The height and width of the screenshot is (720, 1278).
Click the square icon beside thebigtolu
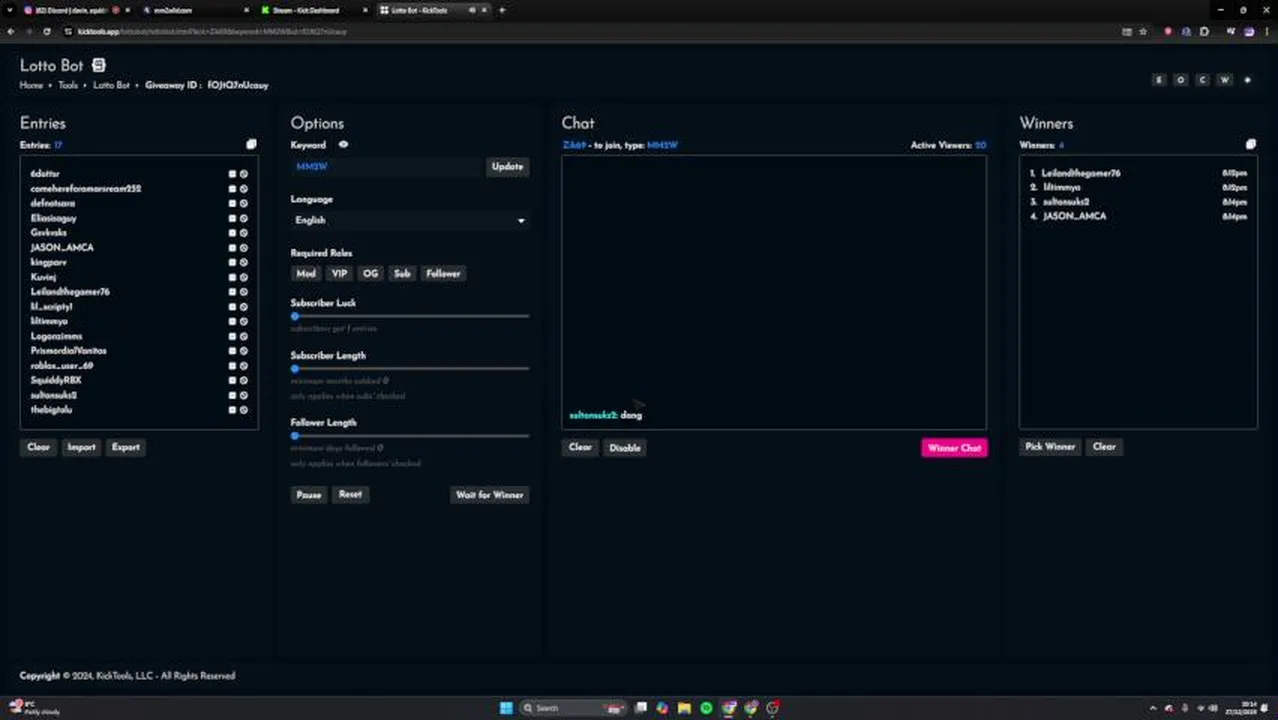(232, 410)
